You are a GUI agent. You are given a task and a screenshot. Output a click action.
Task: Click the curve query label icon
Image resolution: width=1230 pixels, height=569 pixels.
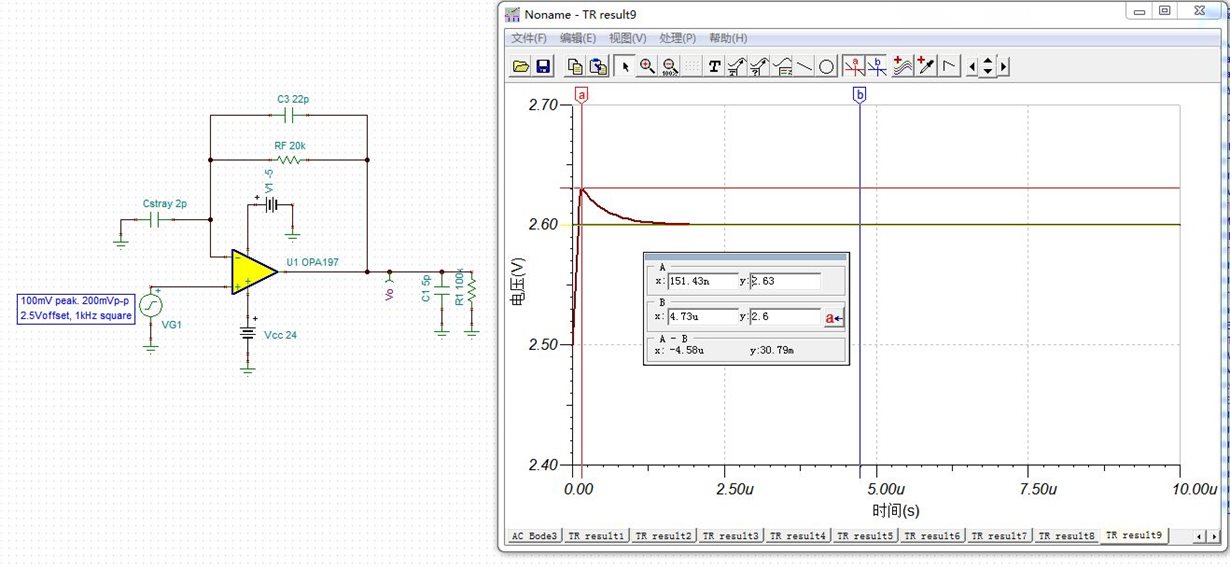(x=760, y=67)
